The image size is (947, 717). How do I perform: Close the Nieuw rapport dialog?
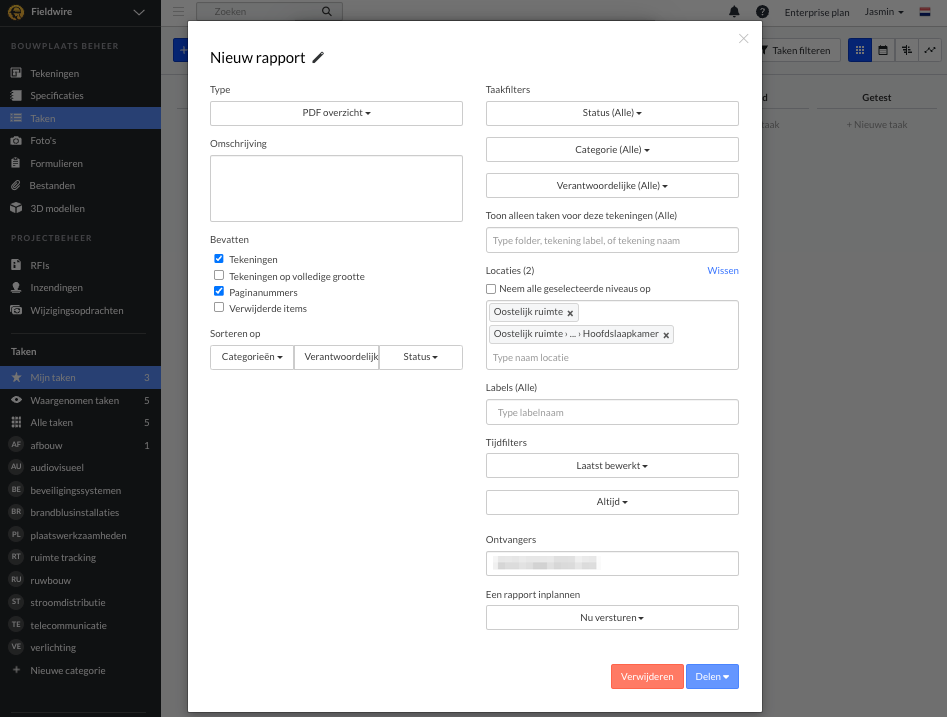(743, 39)
